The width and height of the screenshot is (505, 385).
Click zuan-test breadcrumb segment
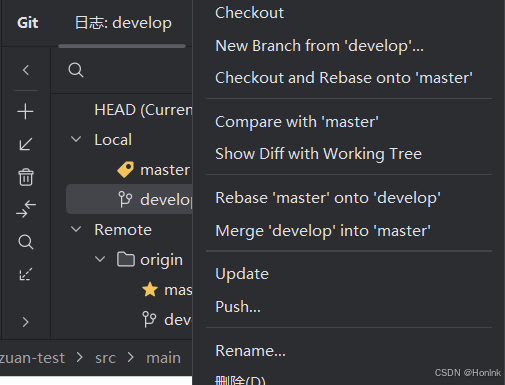tap(32, 358)
